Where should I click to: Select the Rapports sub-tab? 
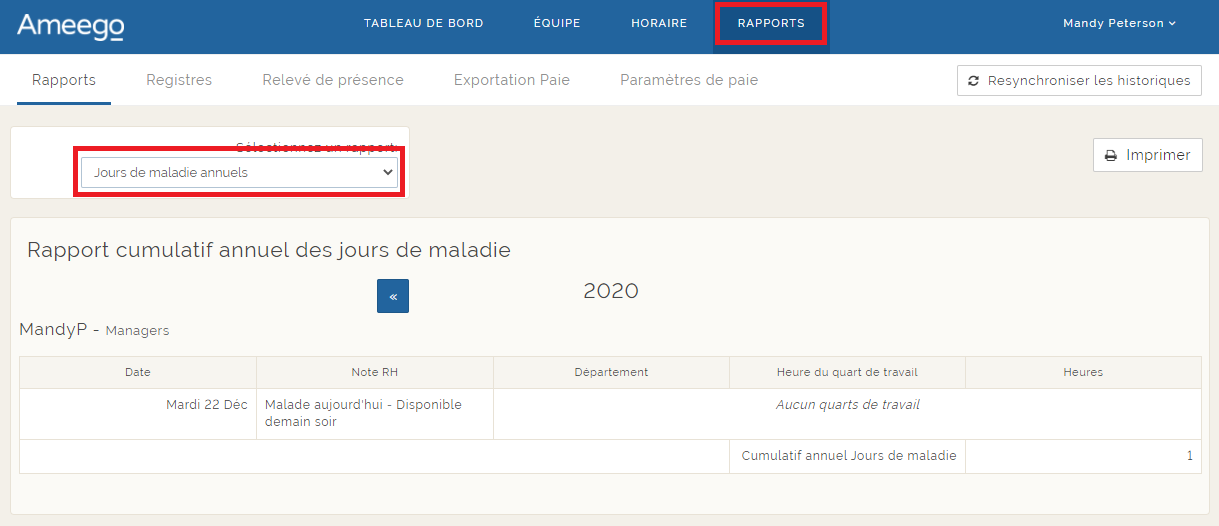[x=64, y=80]
